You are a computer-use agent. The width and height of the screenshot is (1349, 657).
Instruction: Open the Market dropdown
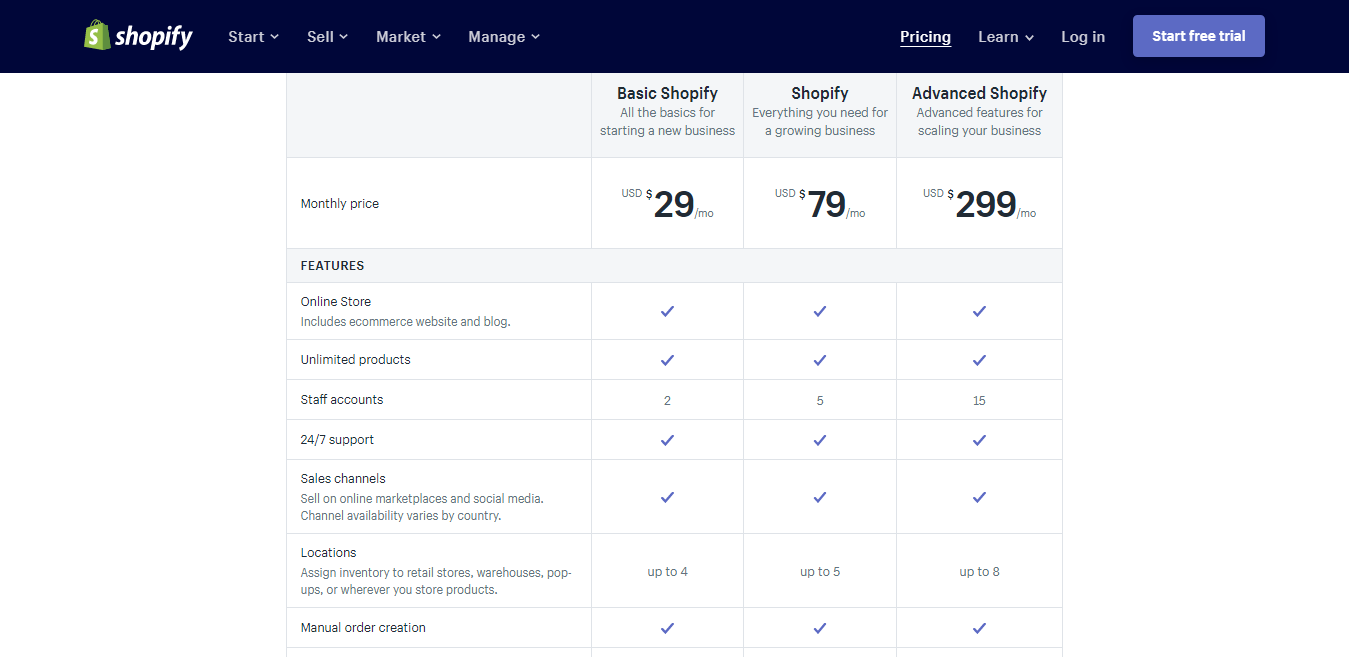(x=407, y=36)
